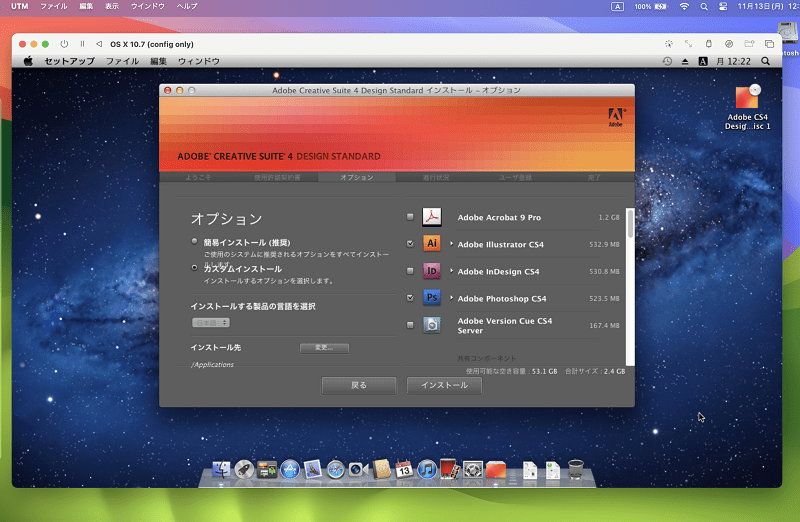Open host ヘルプ menu
This screenshot has width=800, height=522.
coord(187,6)
